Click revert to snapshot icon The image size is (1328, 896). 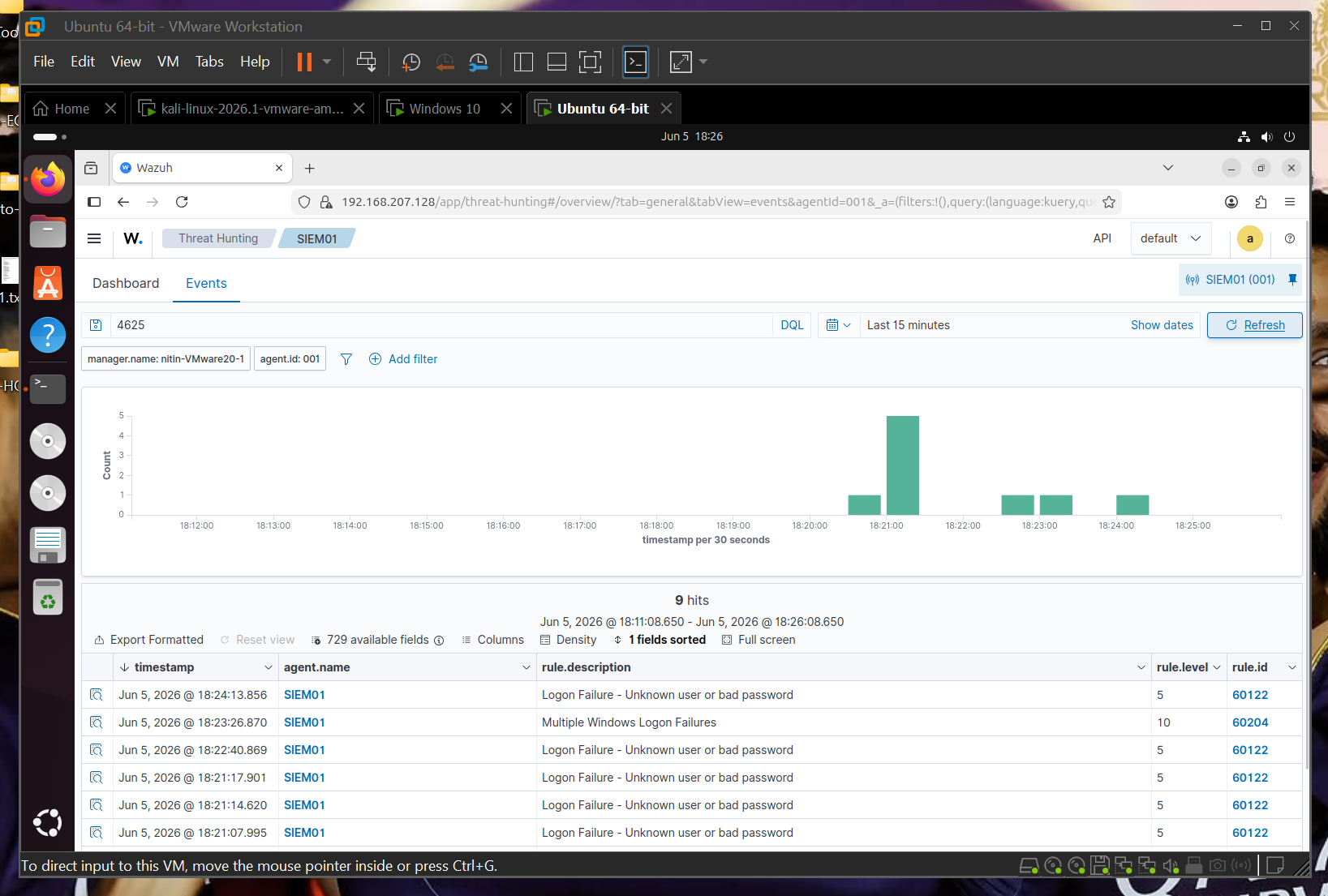pyautogui.click(x=445, y=62)
